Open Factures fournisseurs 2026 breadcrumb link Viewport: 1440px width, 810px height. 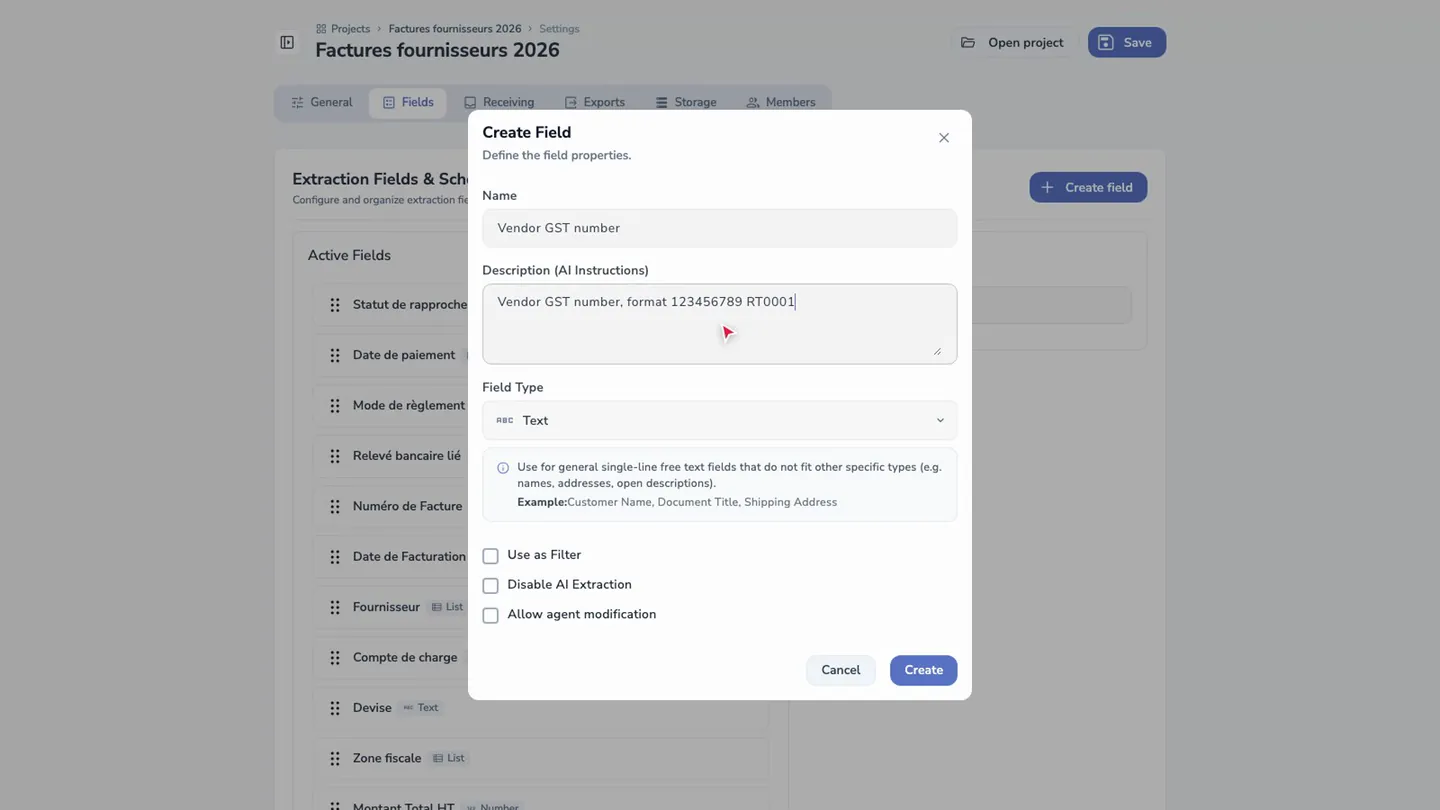click(x=455, y=29)
